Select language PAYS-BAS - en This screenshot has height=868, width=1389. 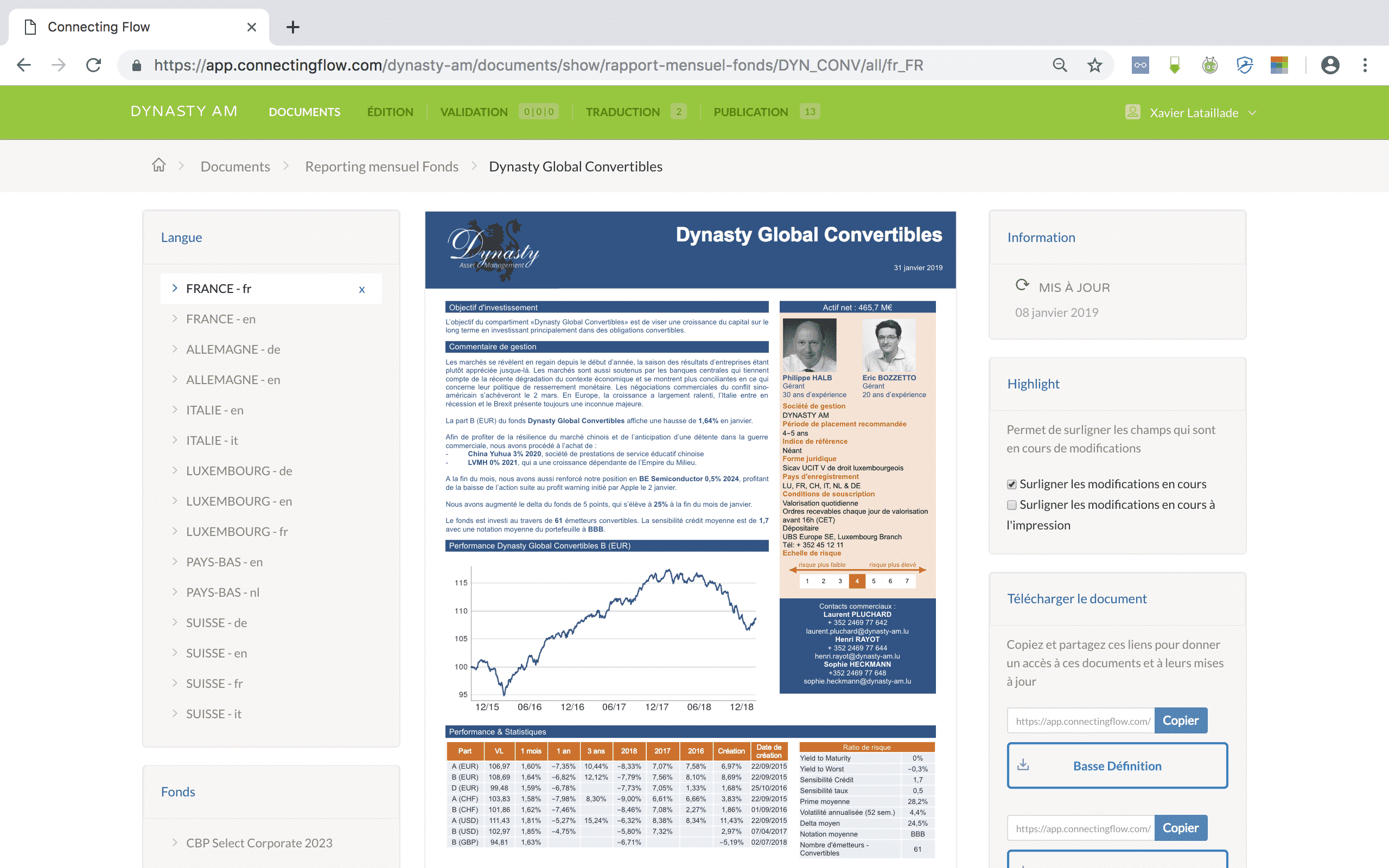click(x=225, y=563)
